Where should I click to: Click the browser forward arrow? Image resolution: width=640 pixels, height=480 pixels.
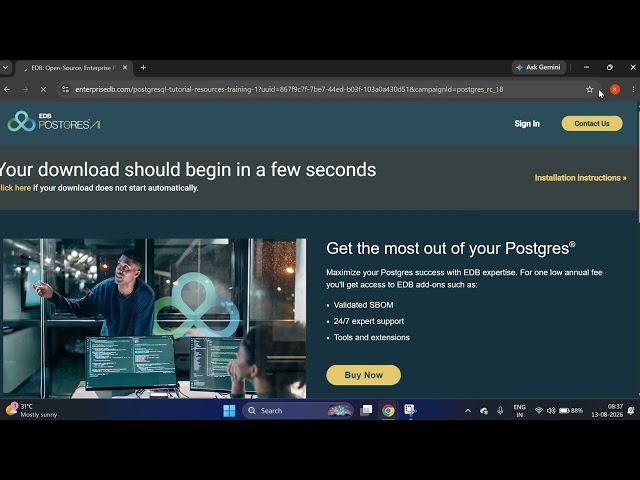(25, 89)
